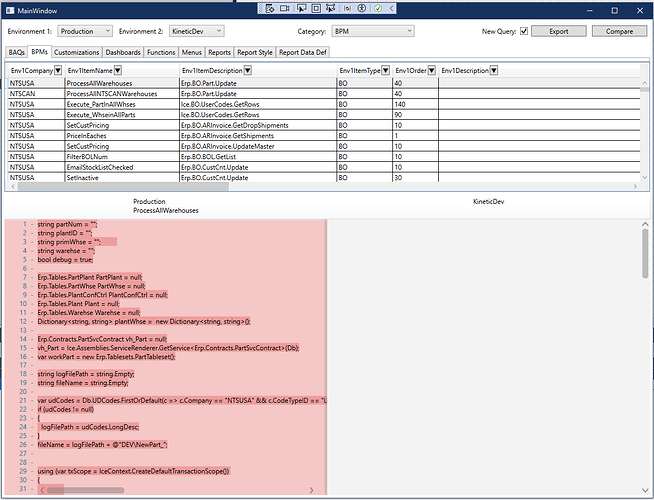The width and height of the screenshot is (654, 500).
Task: Select the SetInactive row
Action: click(324, 177)
